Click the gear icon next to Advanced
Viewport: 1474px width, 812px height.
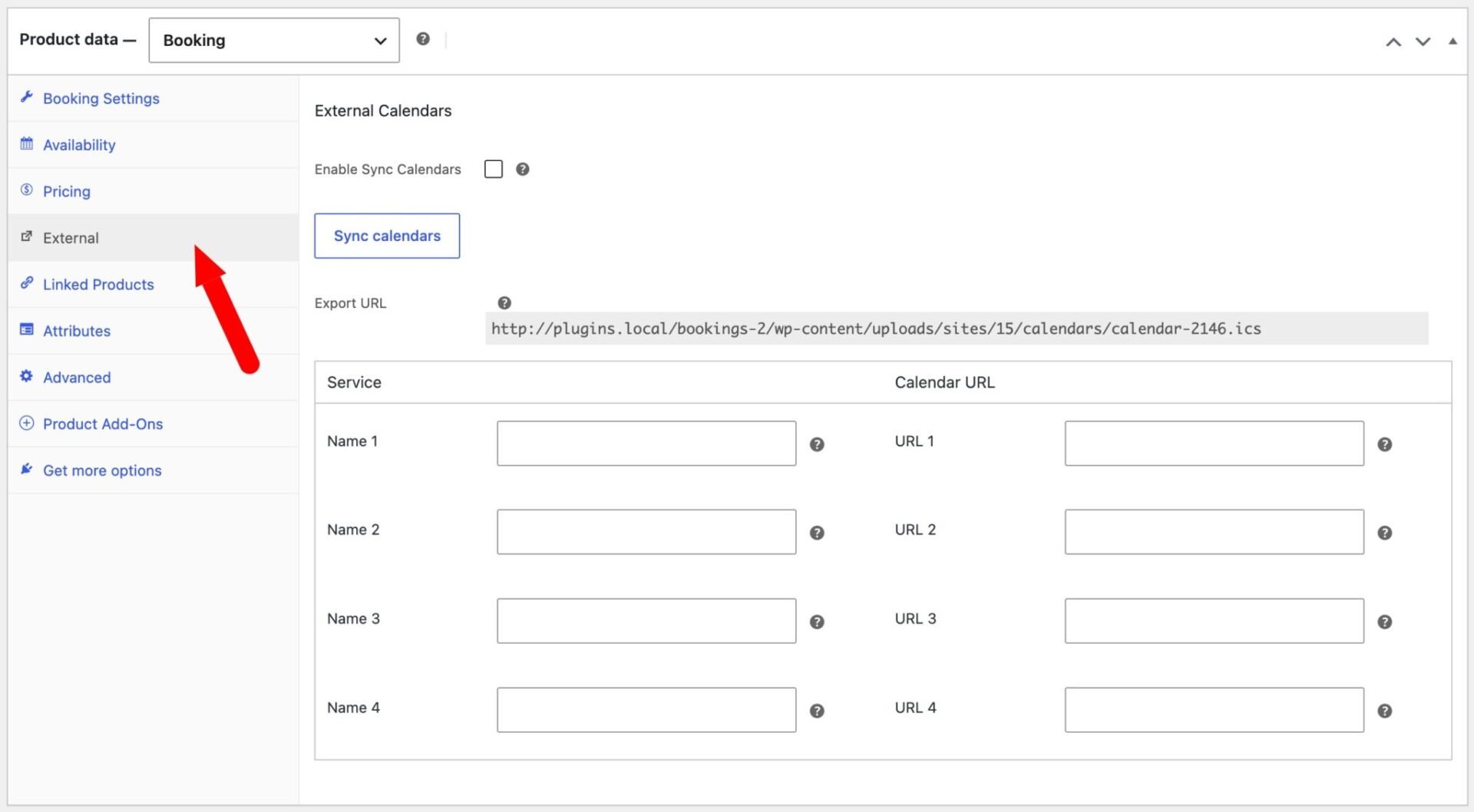pos(26,377)
